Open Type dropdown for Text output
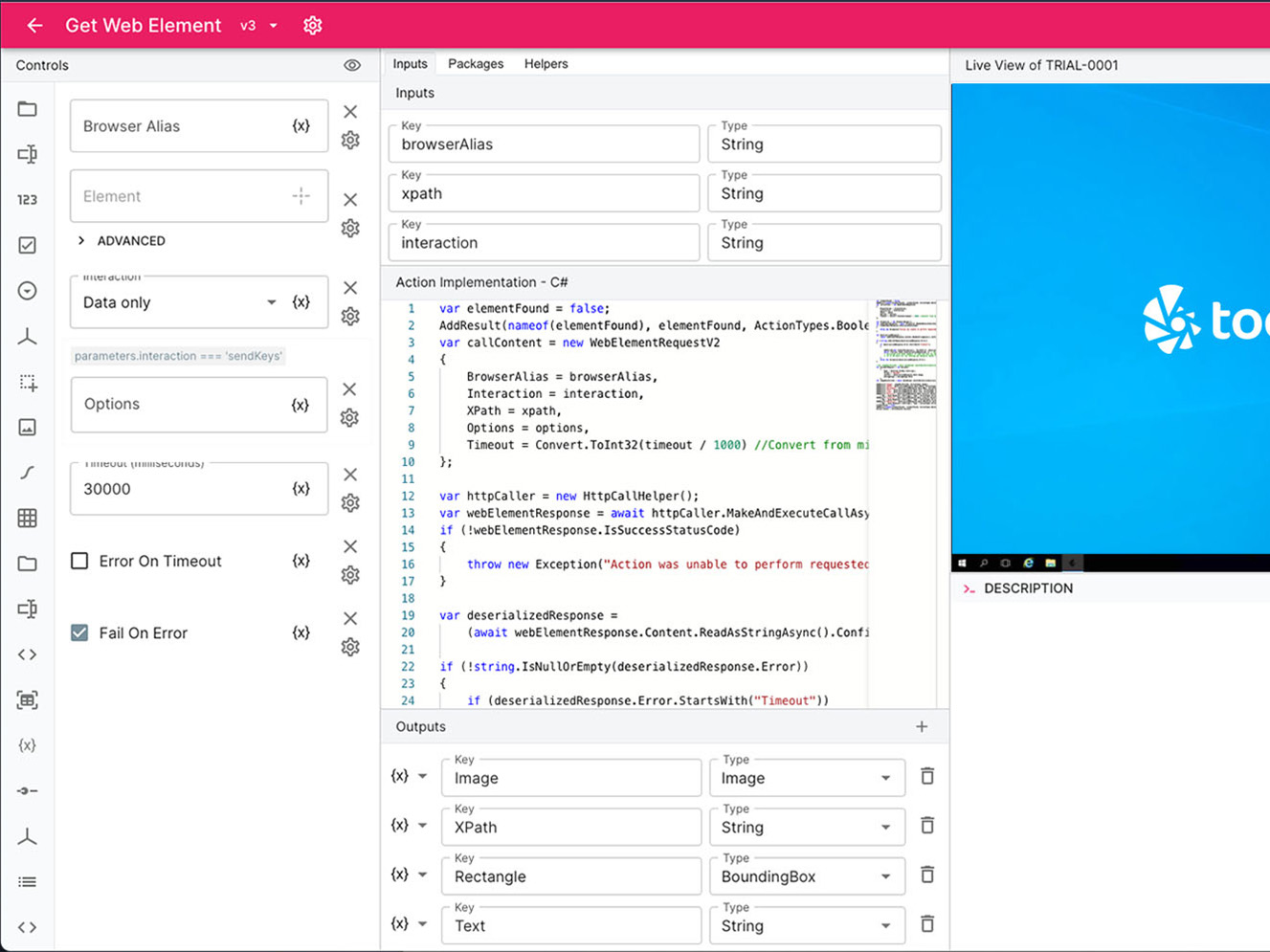Screen dimensions: 1270x952 [x=807, y=925]
